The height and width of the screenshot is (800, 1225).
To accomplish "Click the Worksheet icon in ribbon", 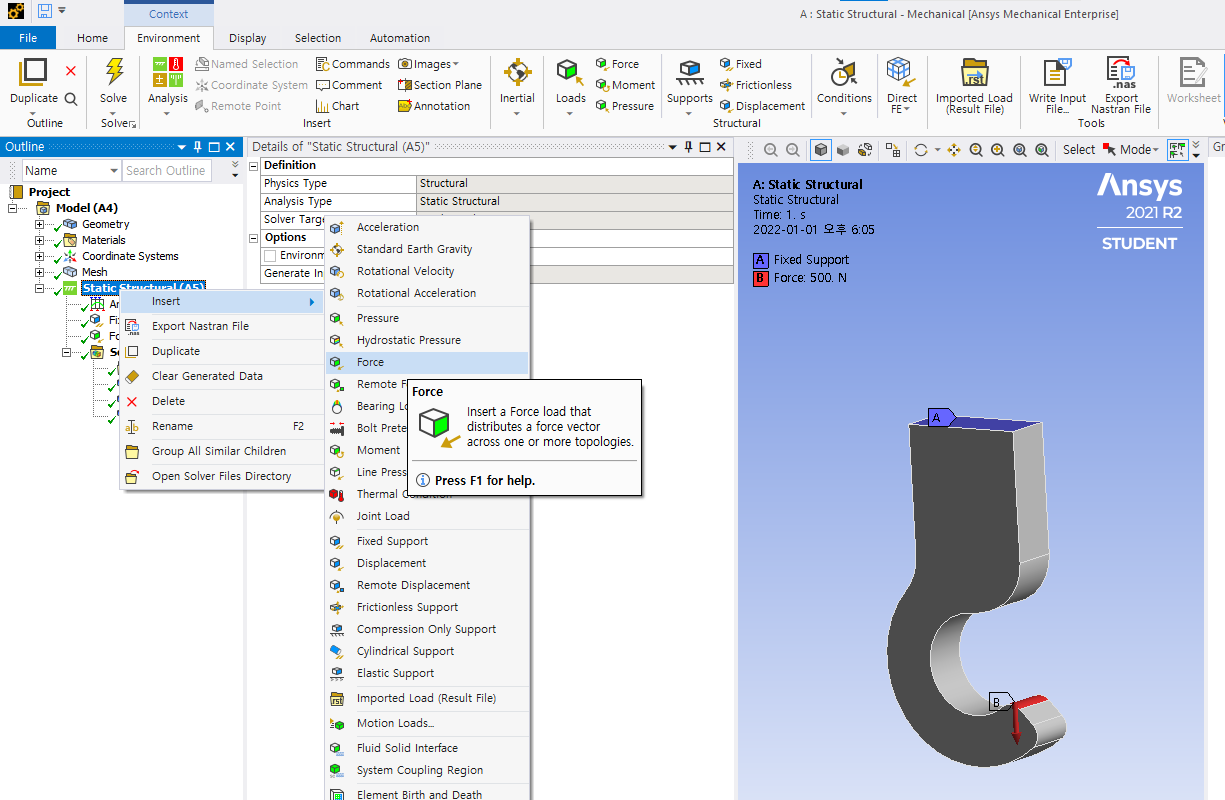I will pos(1193,73).
